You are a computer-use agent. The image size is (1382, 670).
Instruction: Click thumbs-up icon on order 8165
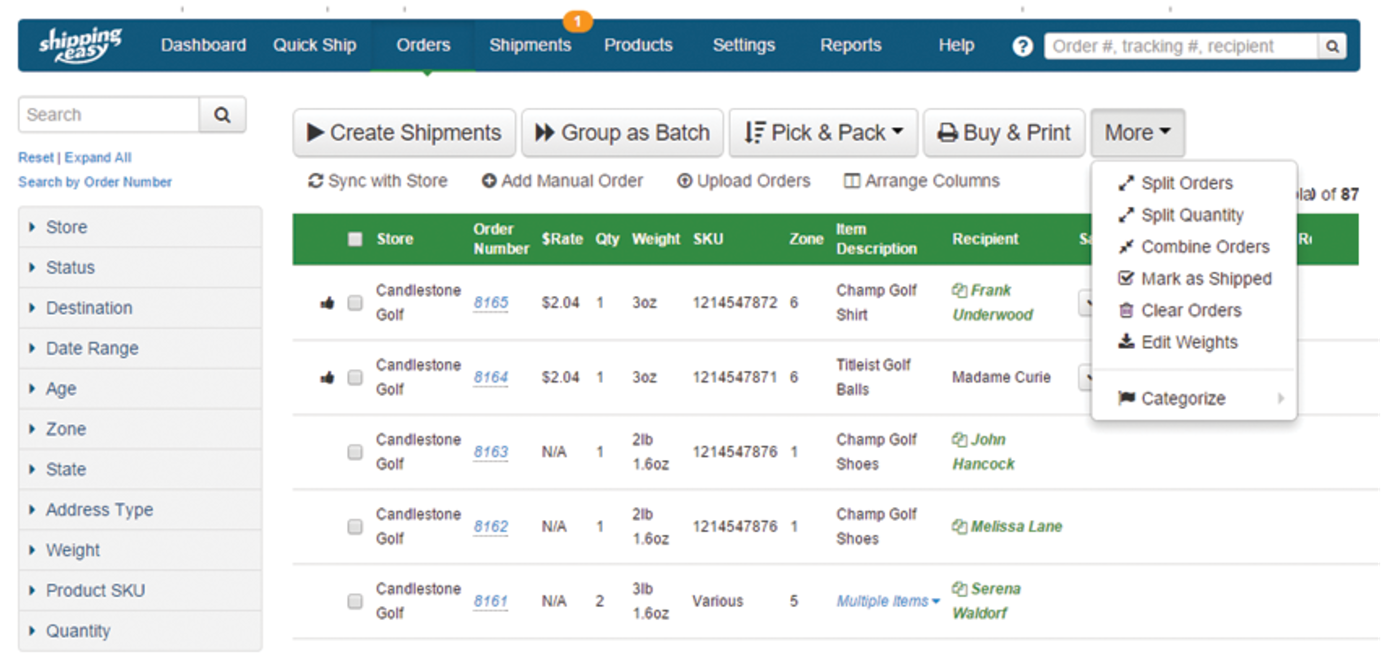pyautogui.click(x=326, y=303)
